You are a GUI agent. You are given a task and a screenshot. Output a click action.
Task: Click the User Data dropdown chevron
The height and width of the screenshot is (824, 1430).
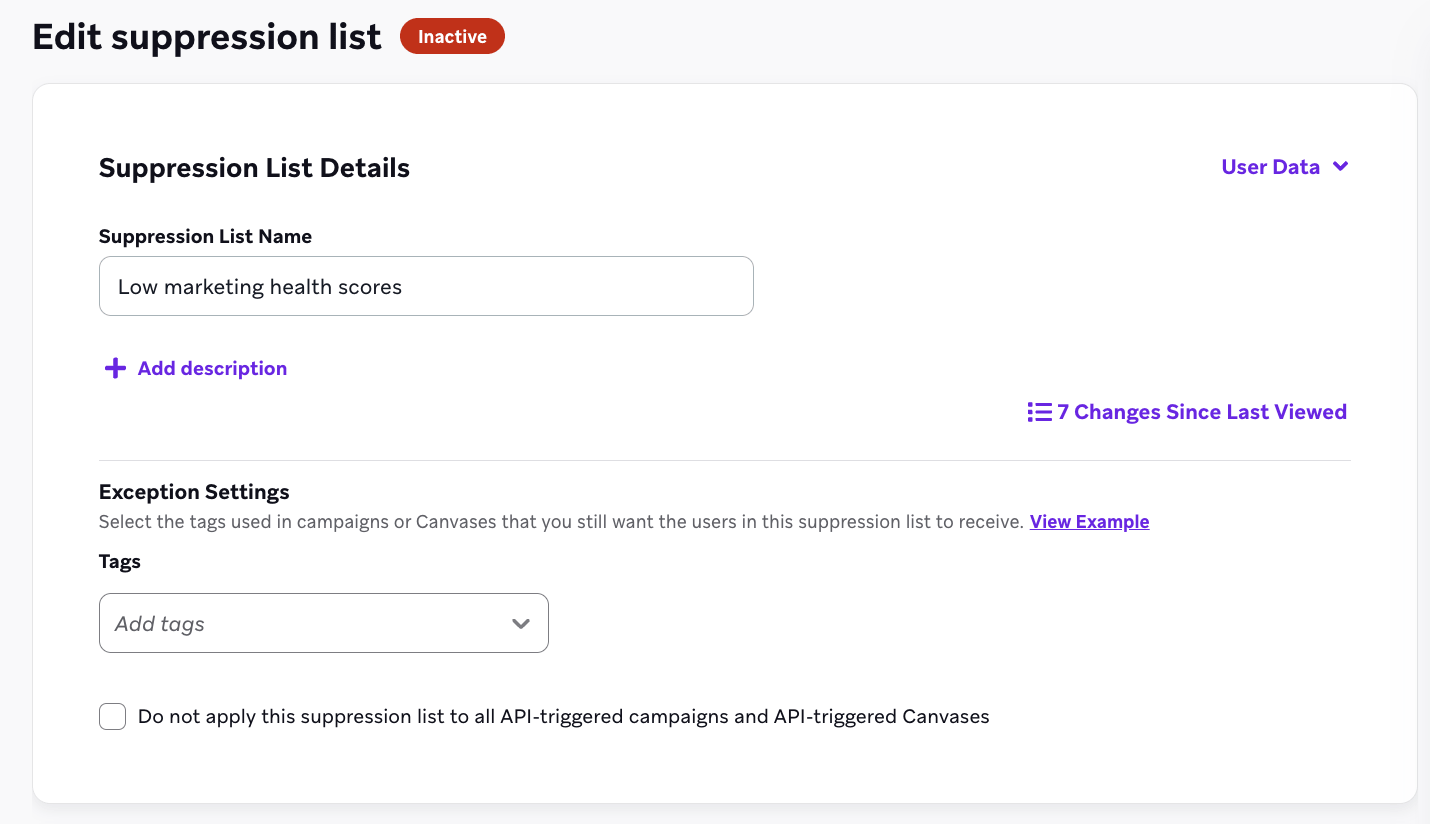tap(1341, 167)
